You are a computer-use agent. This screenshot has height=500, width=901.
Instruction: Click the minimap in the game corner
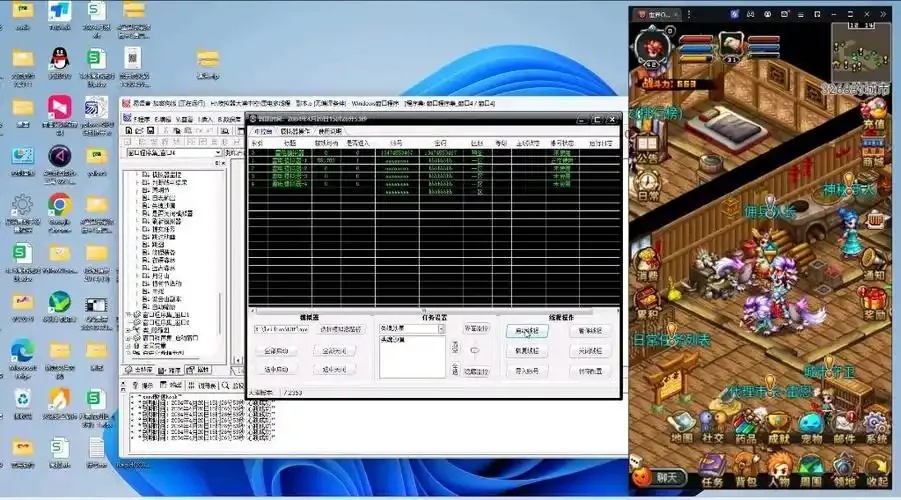(x=860, y=53)
